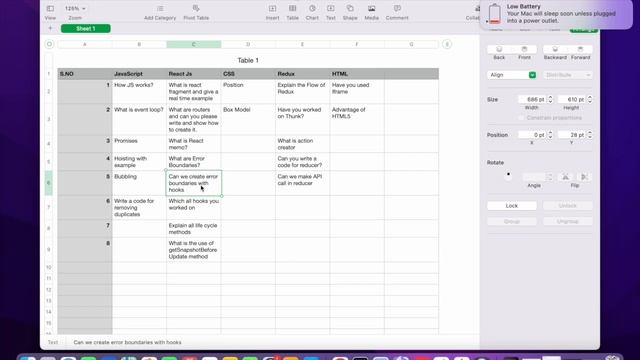Click the Unlock button
This screenshot has height=360, width=640.
pyautogui.click(x=567, y=206)
